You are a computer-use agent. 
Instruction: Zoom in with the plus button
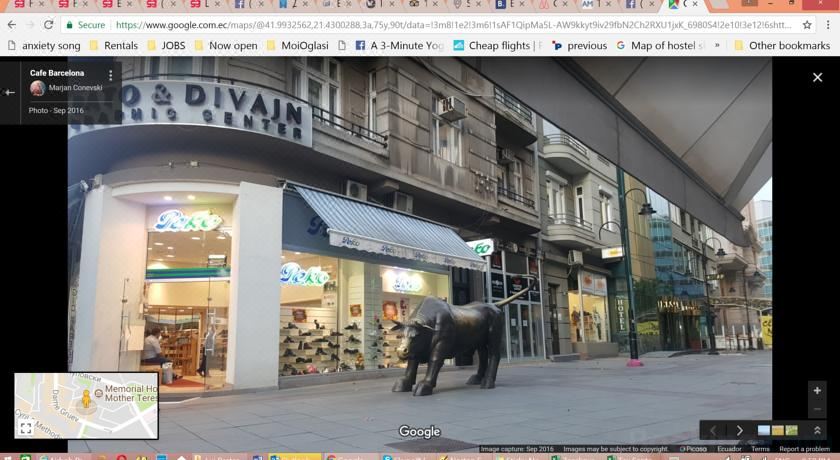tap(817, 390)
